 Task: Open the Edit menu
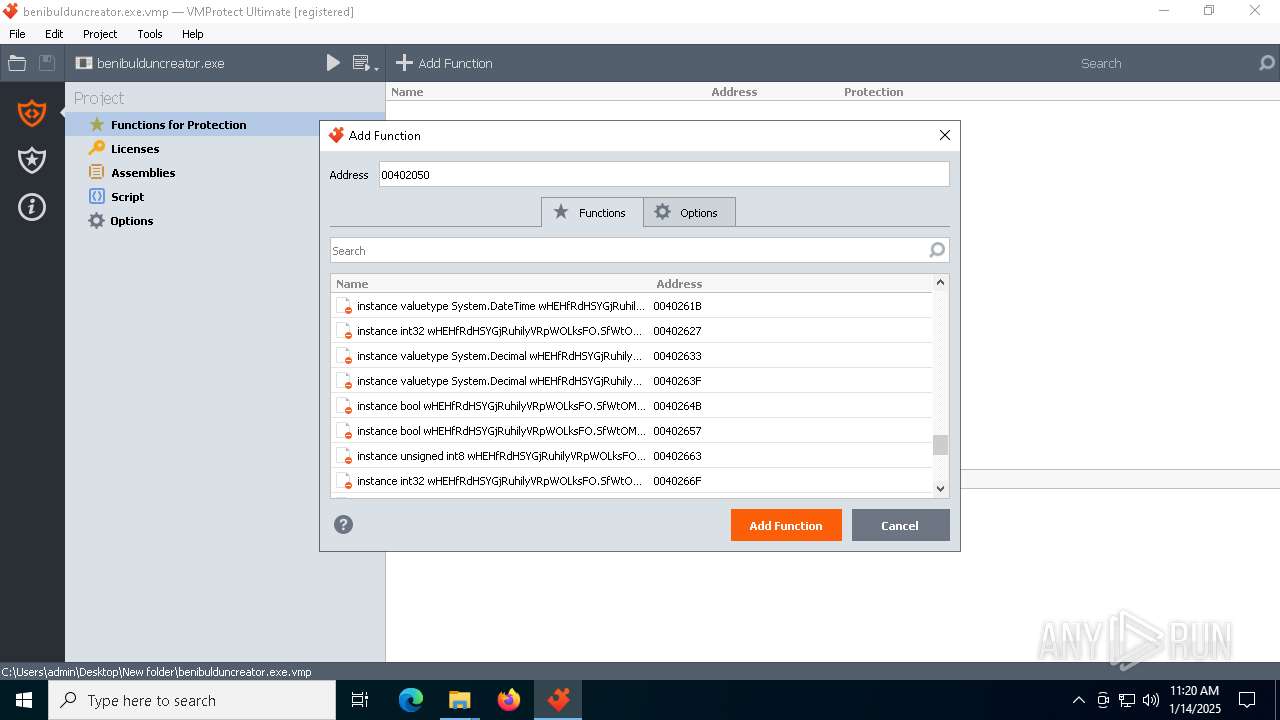[x=54, y=33]
